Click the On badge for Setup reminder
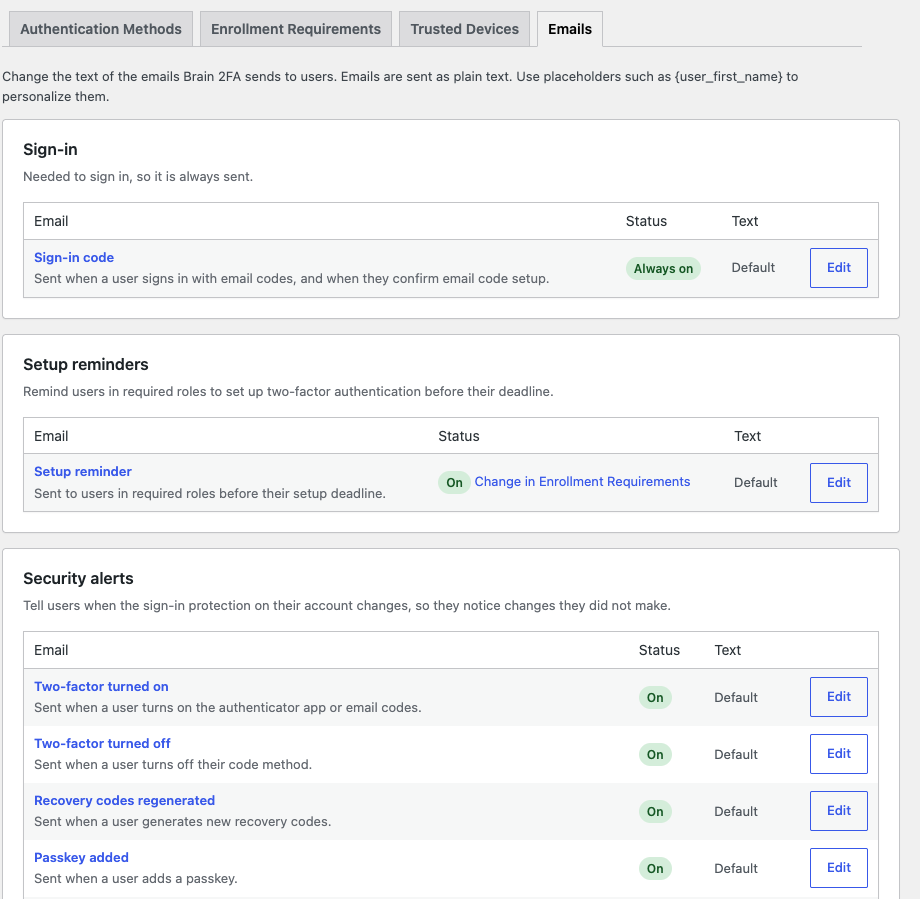Image resolution: width=920 pixels, height=899 pixels. tap(454, 483)
